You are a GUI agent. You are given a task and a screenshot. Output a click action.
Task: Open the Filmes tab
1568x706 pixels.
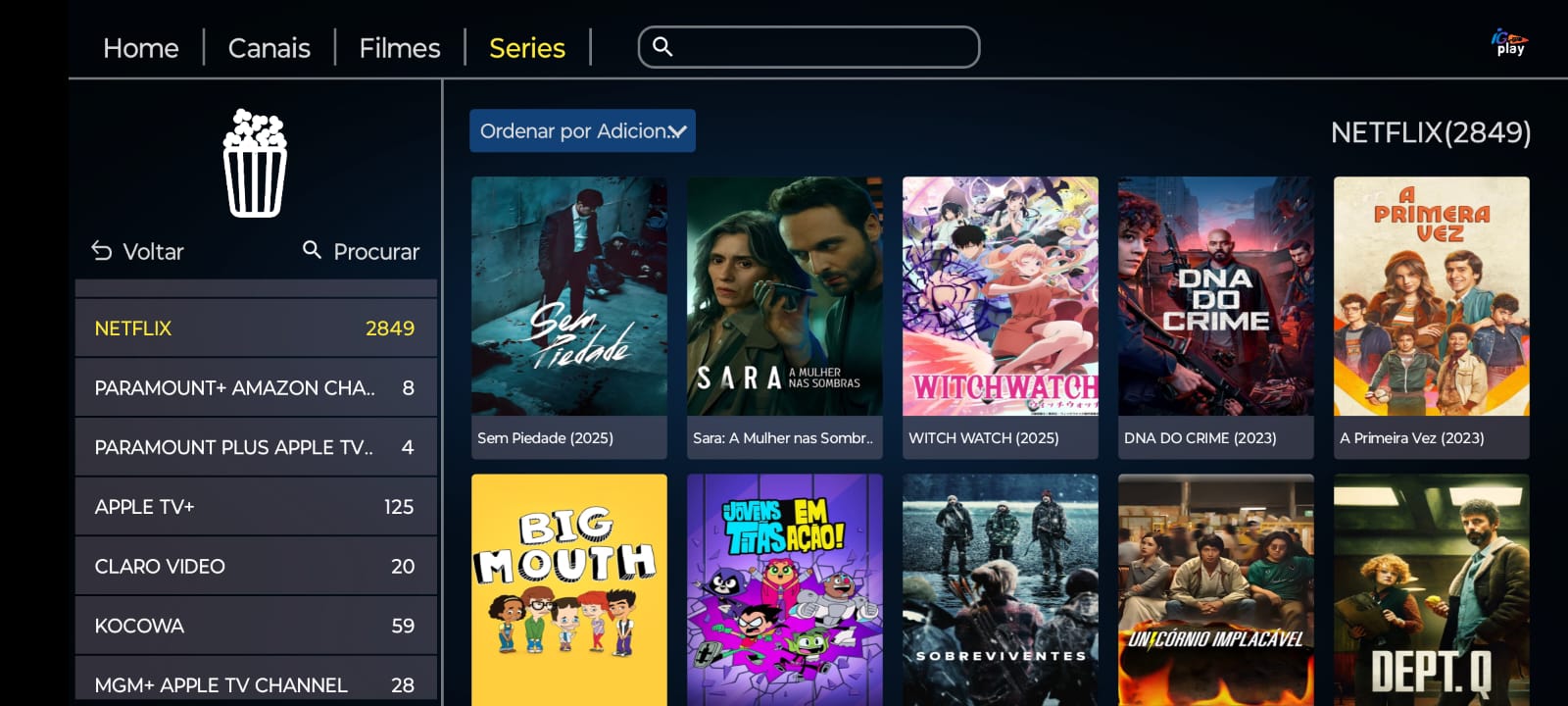click(400, 48)
